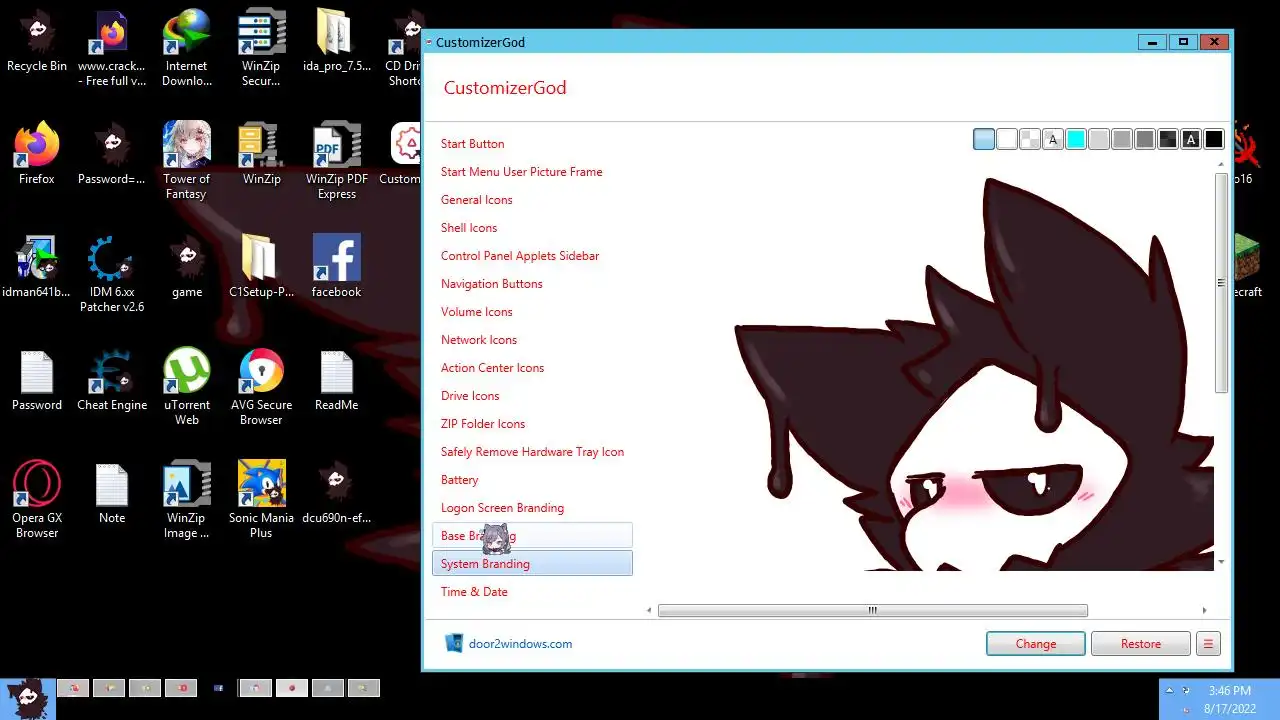The width and height of the screenshot is (1280, 720).
Task: Choose the light checkered swatch without letter
Action: pyautogui.click(x=1030, y=140)
